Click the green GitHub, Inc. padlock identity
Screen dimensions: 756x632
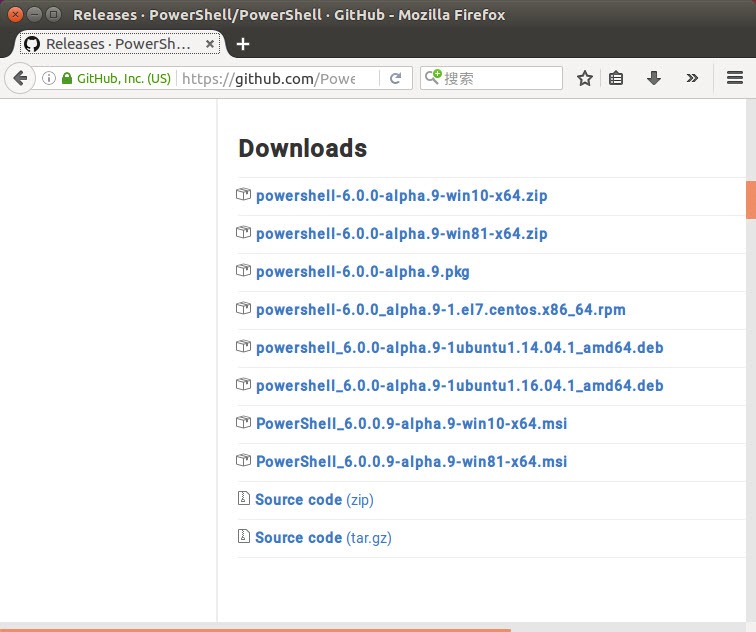(x=115, y=78)
